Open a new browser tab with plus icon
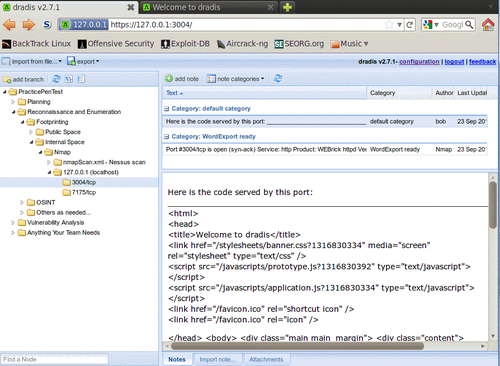 (x=287, y=7)
